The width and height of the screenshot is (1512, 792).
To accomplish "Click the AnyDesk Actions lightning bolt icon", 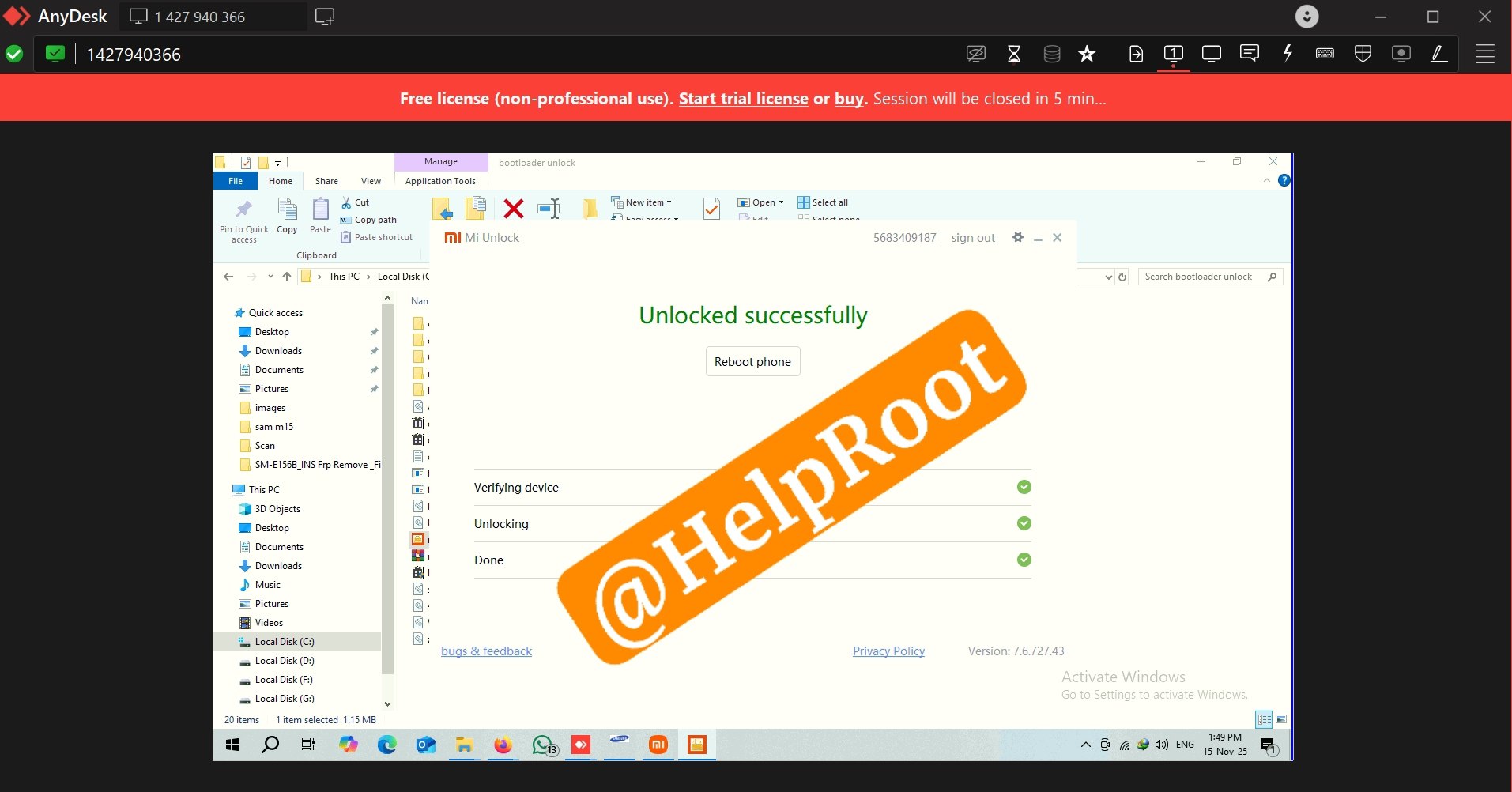I will (1288, 54).
